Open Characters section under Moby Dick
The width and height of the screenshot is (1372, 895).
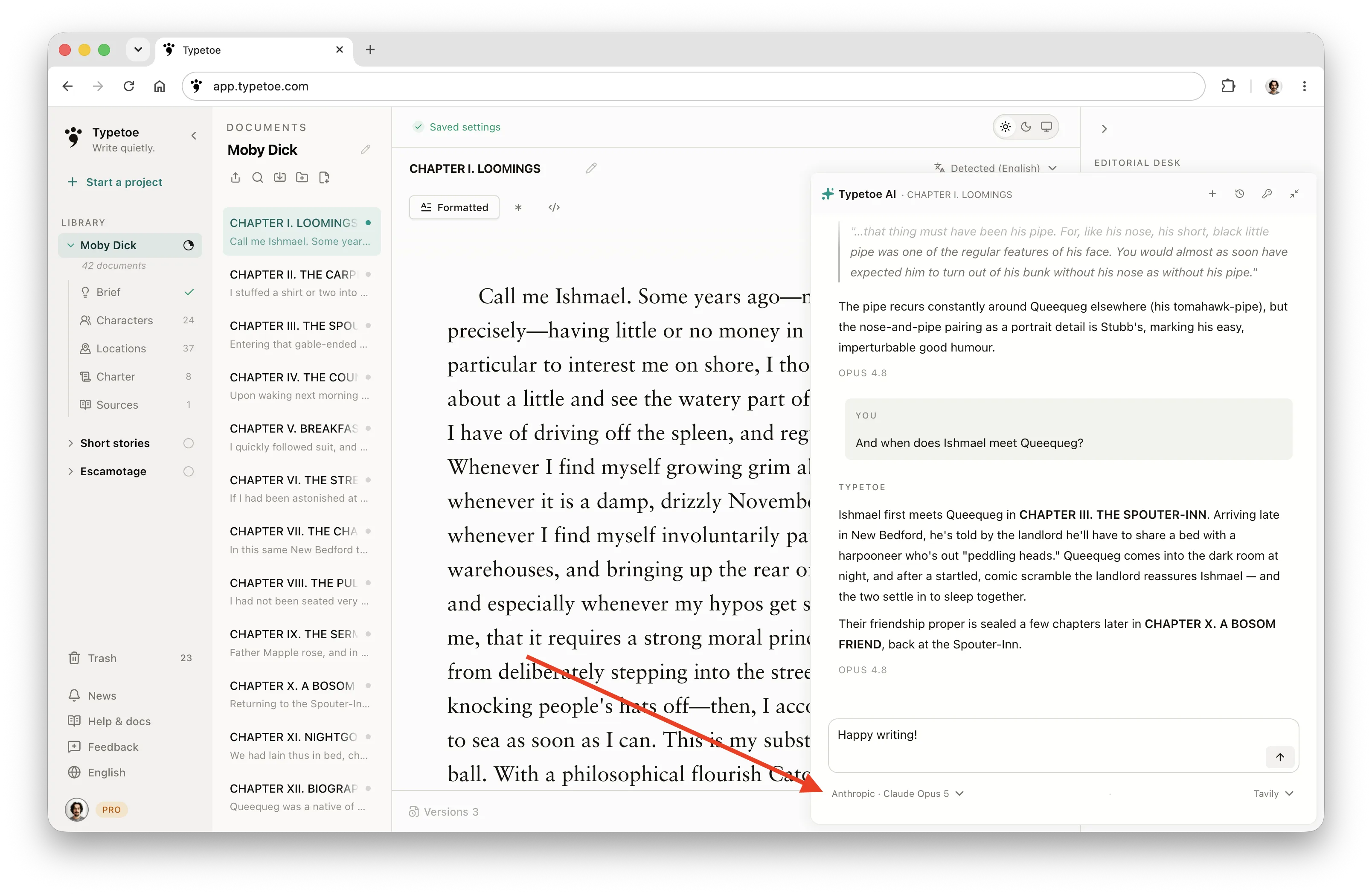tap(137, 320)
